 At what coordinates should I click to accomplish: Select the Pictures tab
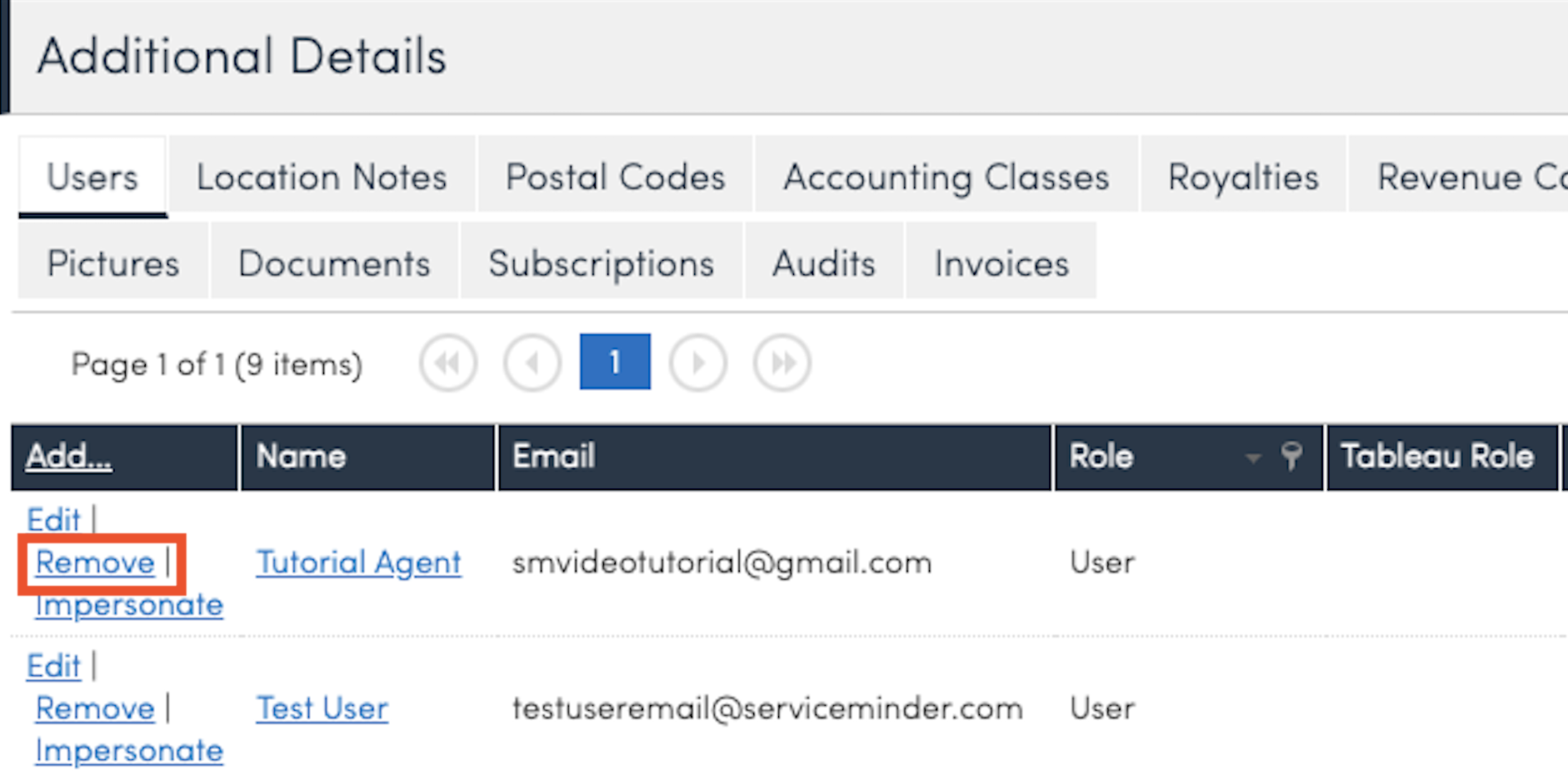113,264
